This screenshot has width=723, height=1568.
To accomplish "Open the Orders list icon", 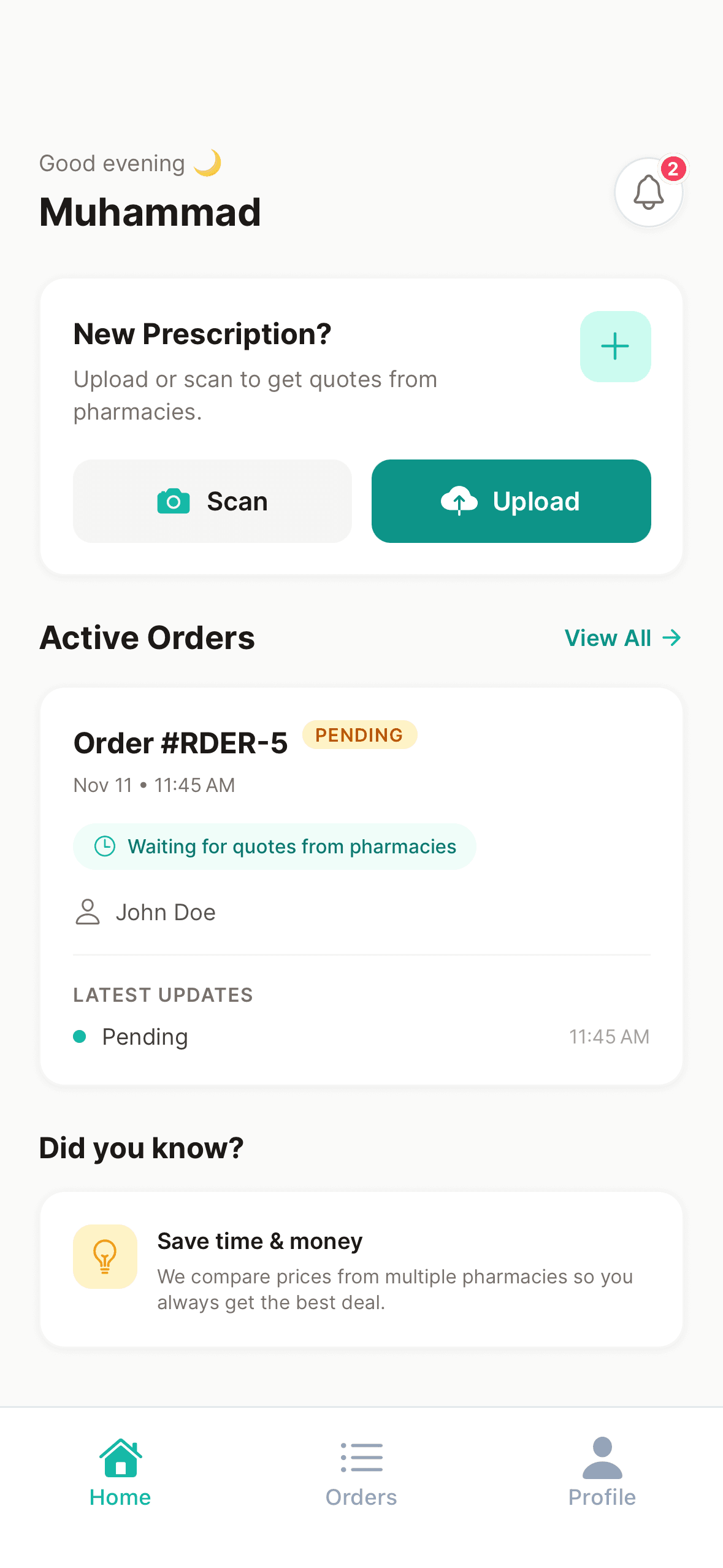I will point(361,1458).
